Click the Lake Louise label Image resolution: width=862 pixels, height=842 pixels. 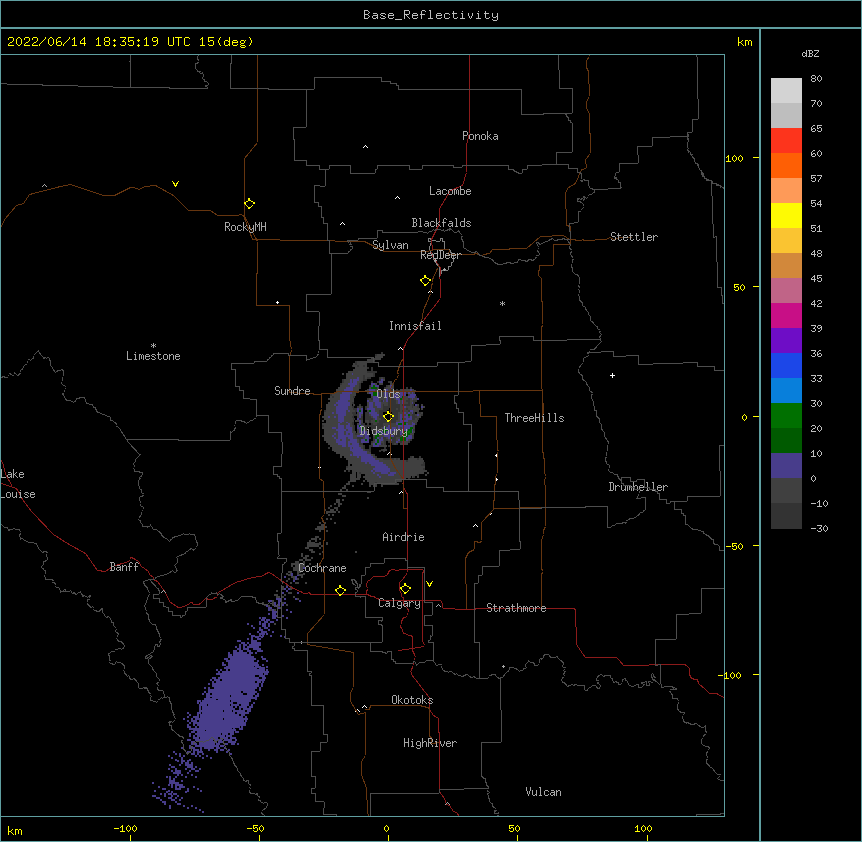click(17, 484)
